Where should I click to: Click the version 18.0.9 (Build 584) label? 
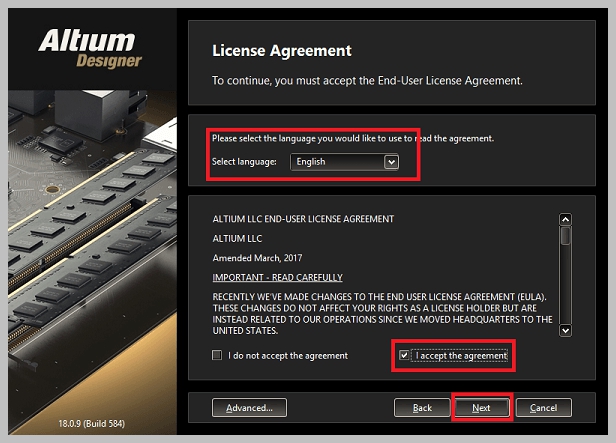[92, 424]
